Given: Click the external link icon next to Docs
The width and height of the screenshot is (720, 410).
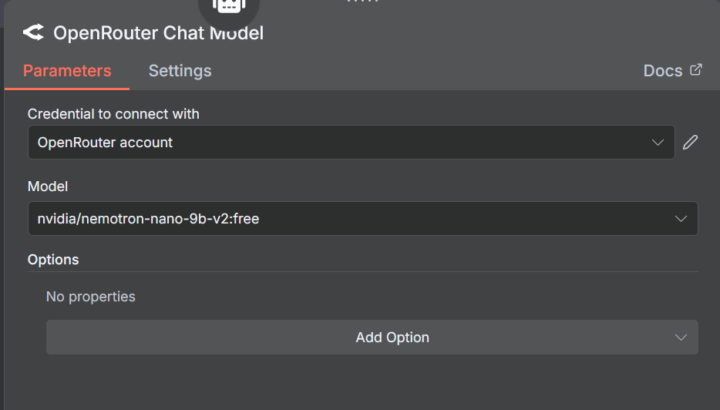Looking at the screenshot, I should [696, 70].
